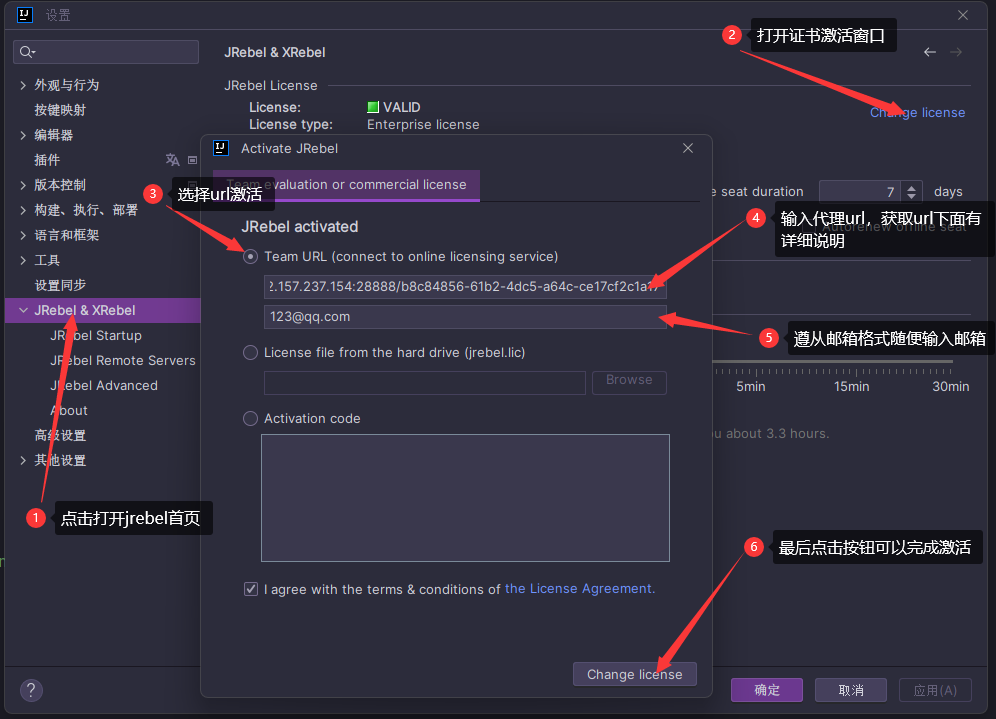Click the activation code text area

click(465, 498)
